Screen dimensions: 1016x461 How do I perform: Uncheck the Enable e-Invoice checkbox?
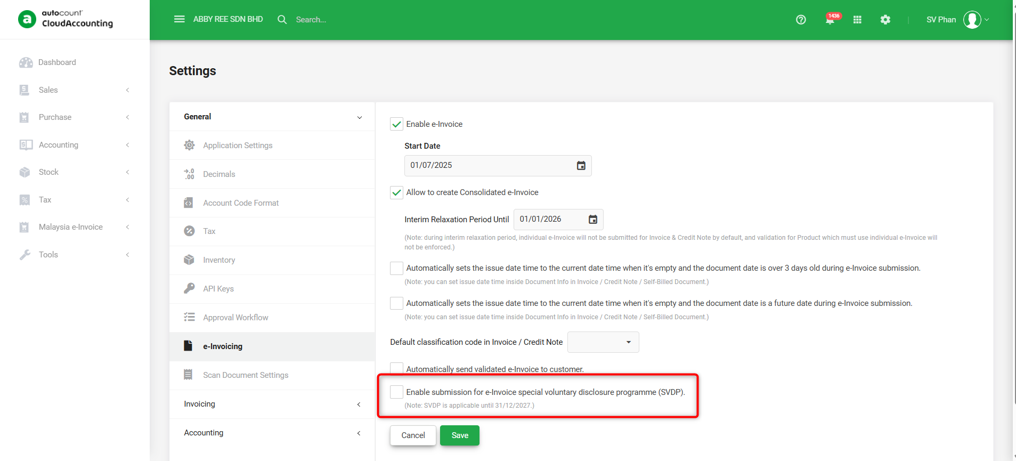pyautogui.click(x=397, y=124)
